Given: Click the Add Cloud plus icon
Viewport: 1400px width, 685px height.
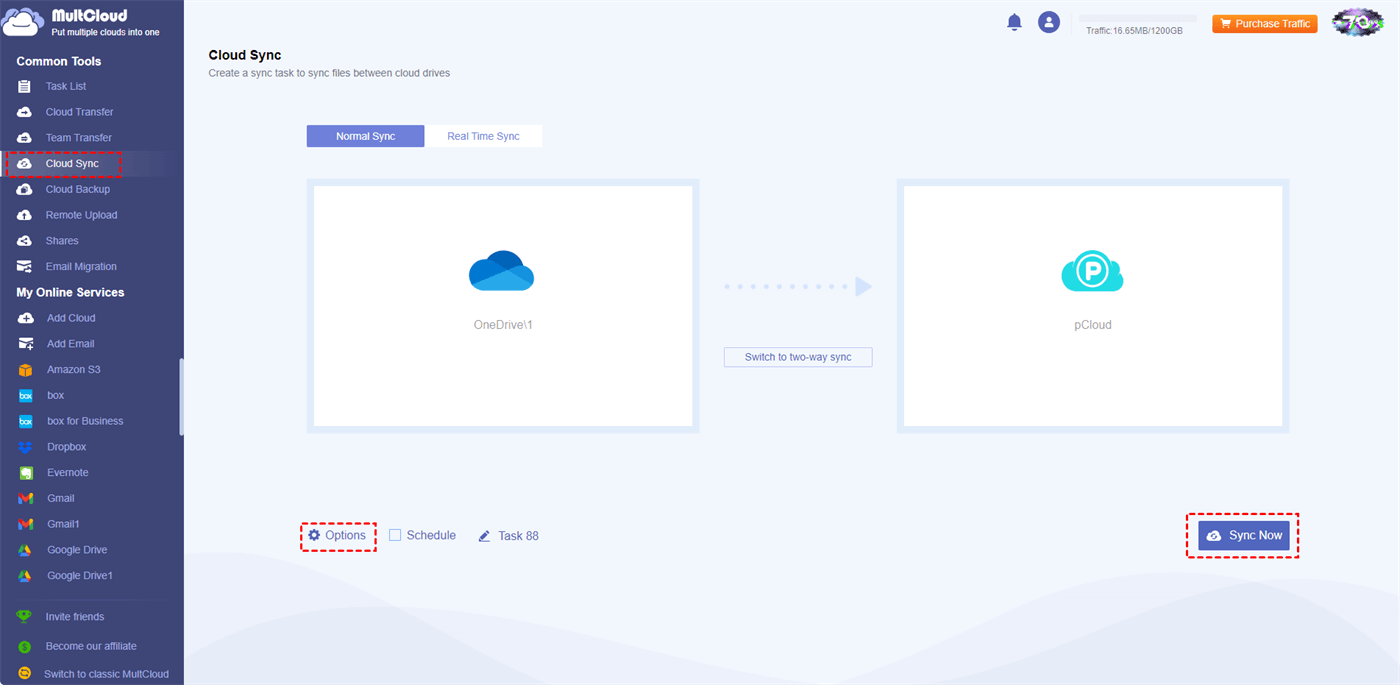Looking at the screenshot, I should point(26,318).
